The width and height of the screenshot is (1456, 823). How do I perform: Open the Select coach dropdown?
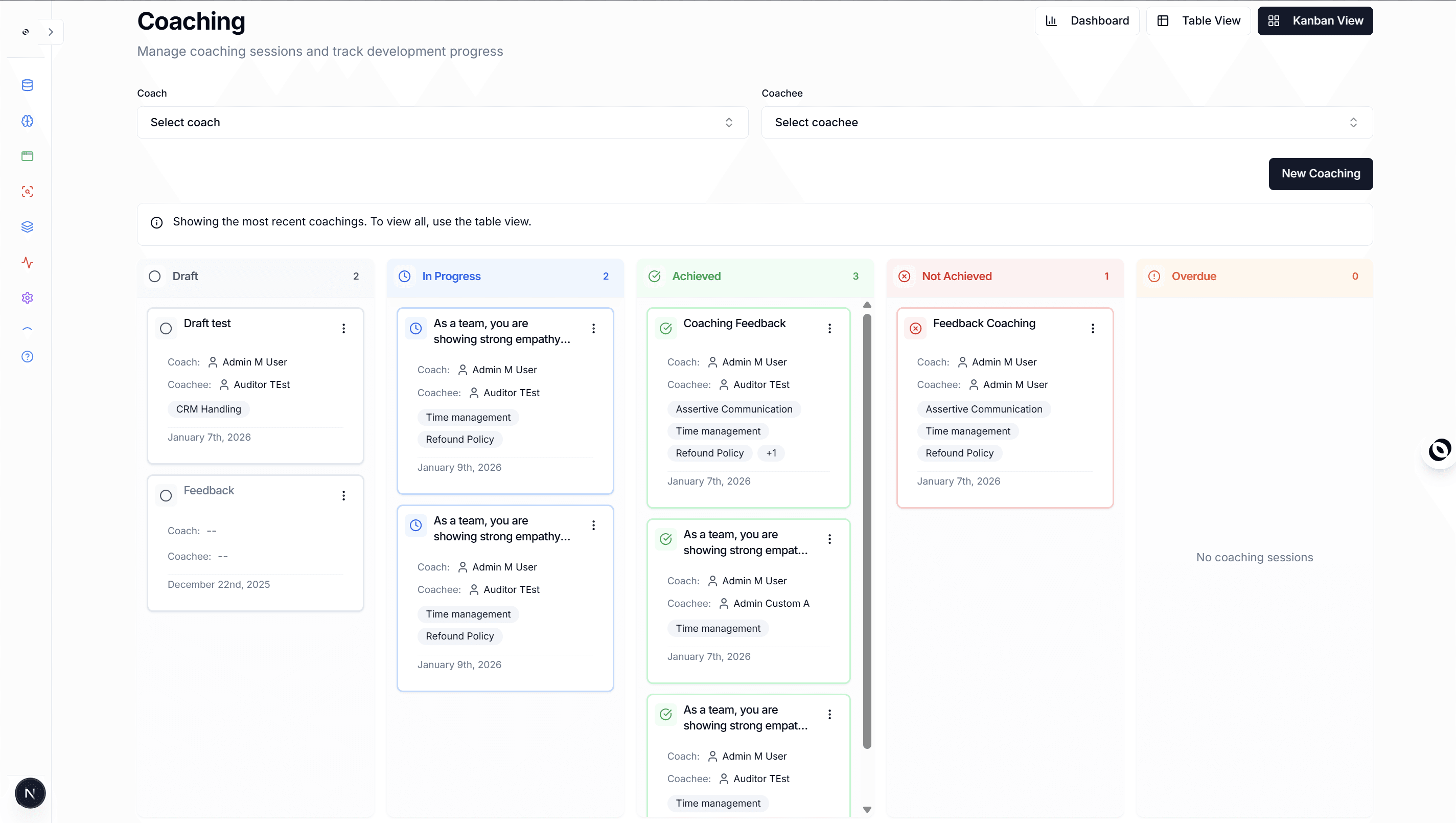(x=442, y=122)
